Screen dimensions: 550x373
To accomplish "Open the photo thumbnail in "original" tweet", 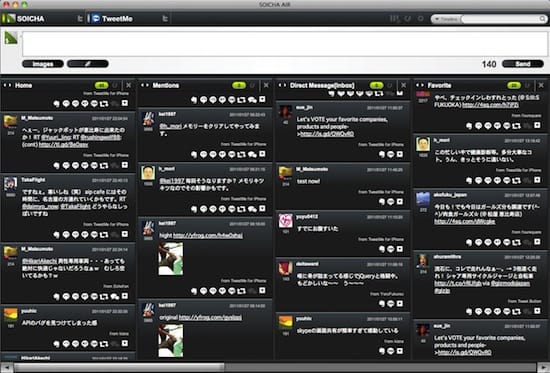I will pos(170,340).
